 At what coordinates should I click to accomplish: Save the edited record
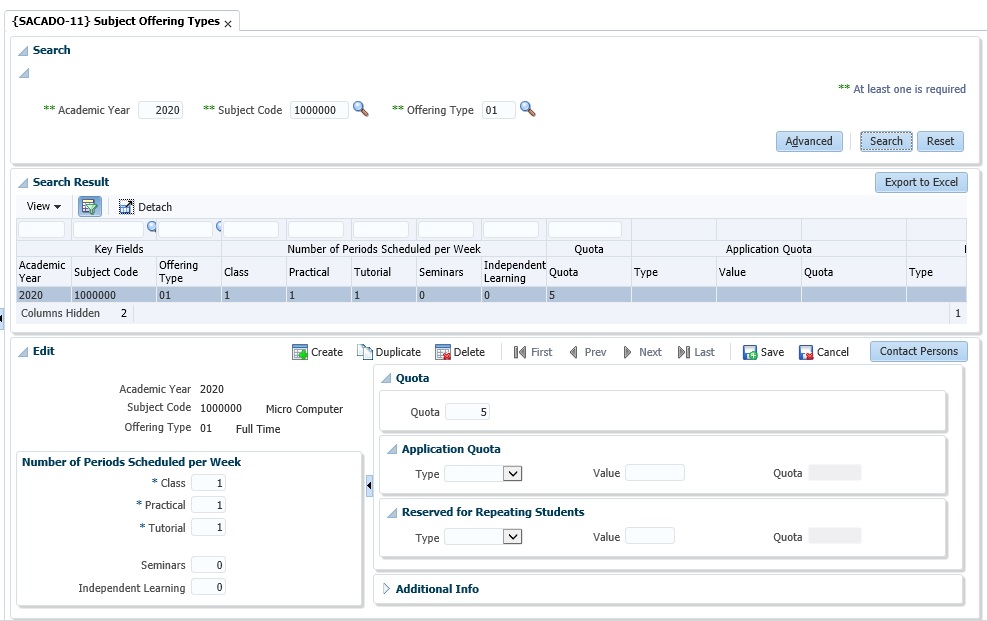click(763, 352)
